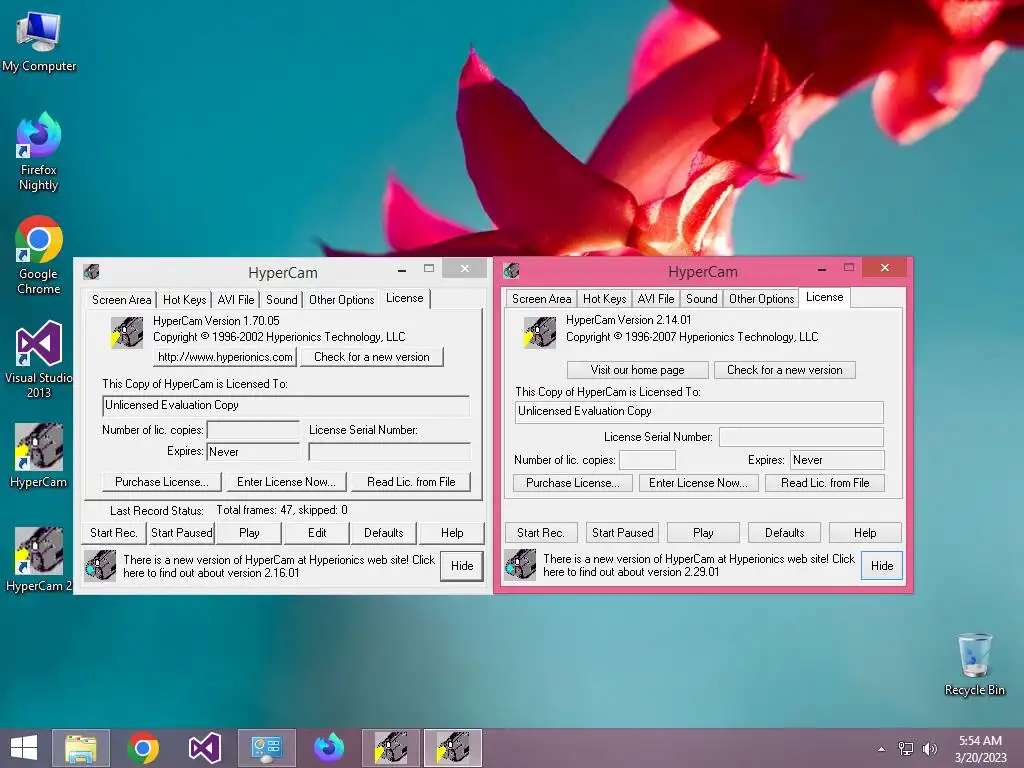Open Firefox Nightly from the taskbar
The height and width of the screenshot is (768, 1024).
point(328,748)
